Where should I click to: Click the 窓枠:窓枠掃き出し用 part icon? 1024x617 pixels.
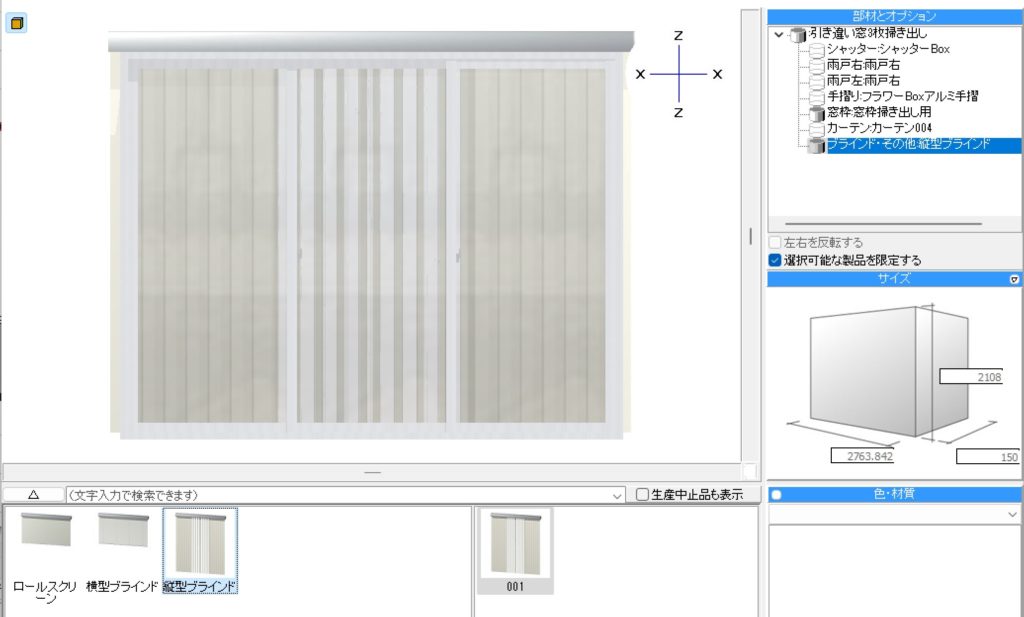tap(818, 113)
